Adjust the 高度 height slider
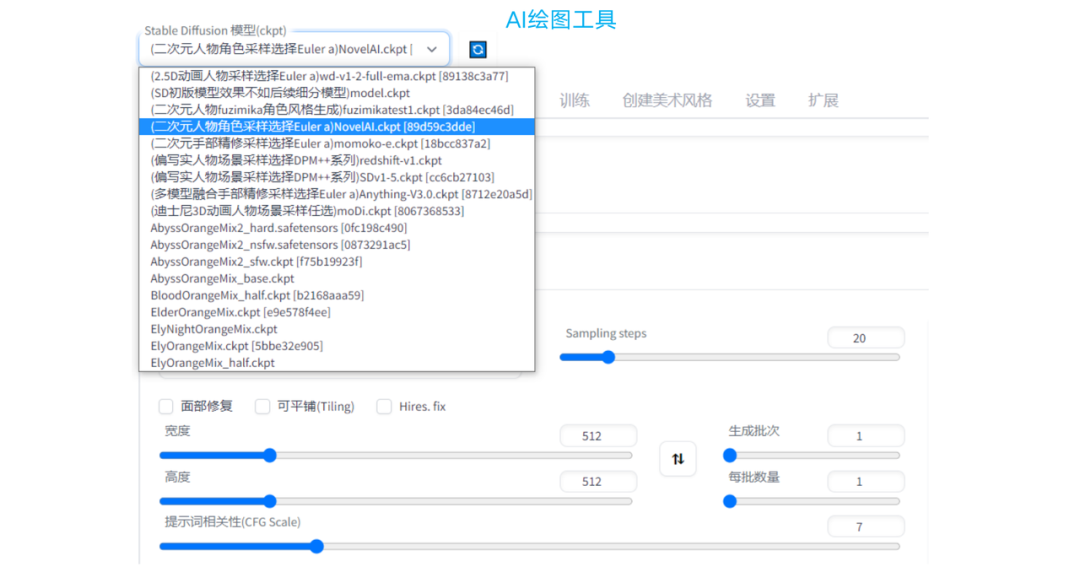This screenshot has width=1080, height=583. coord(396,501)
